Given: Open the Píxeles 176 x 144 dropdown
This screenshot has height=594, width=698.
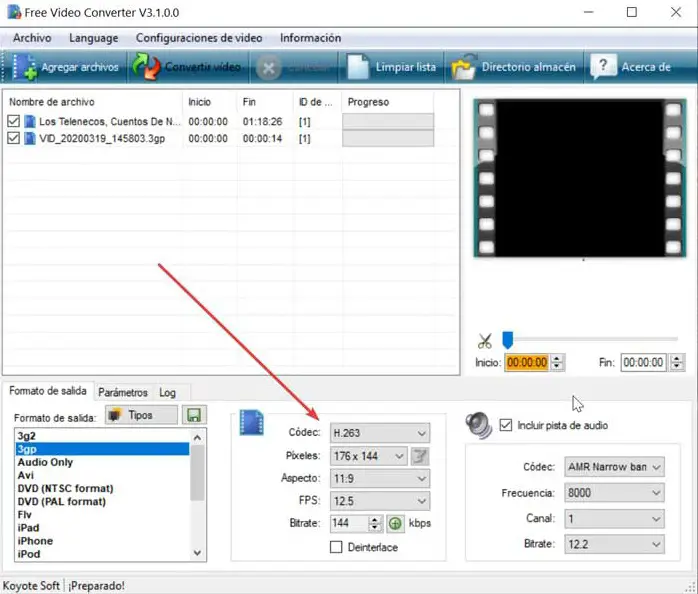Looking at the screenshot, I should (x=369, y=456).
